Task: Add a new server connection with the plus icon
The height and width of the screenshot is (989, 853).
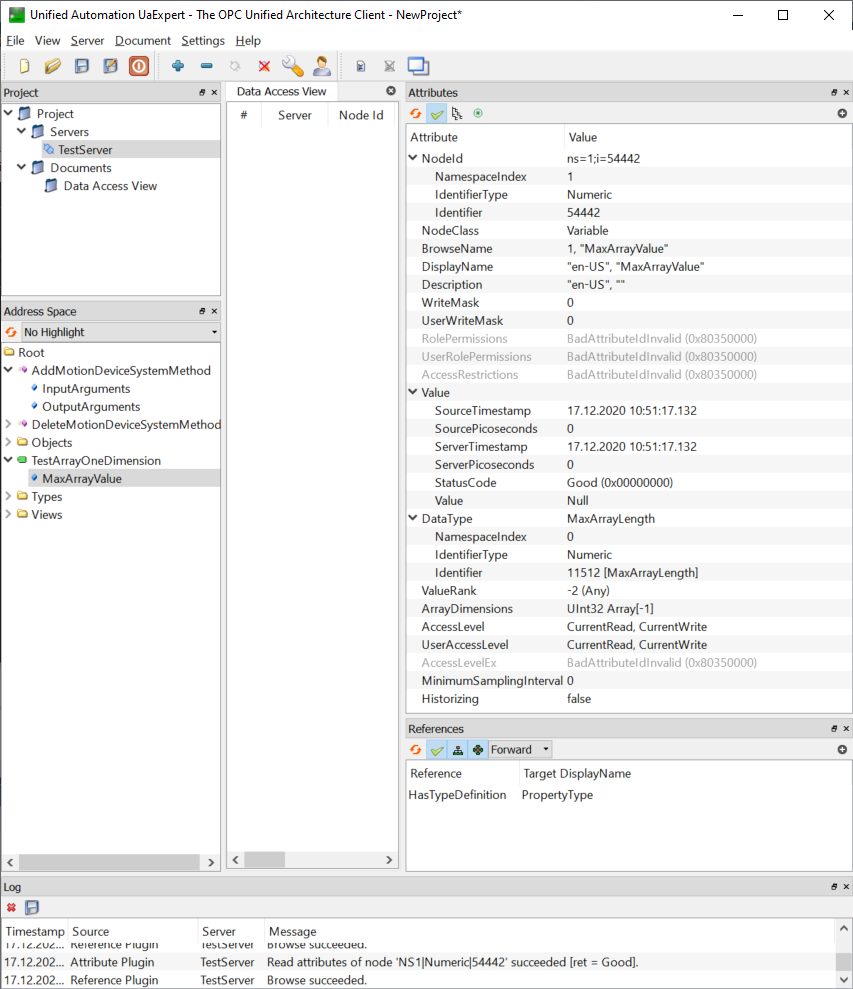Action: click(177, 65)
